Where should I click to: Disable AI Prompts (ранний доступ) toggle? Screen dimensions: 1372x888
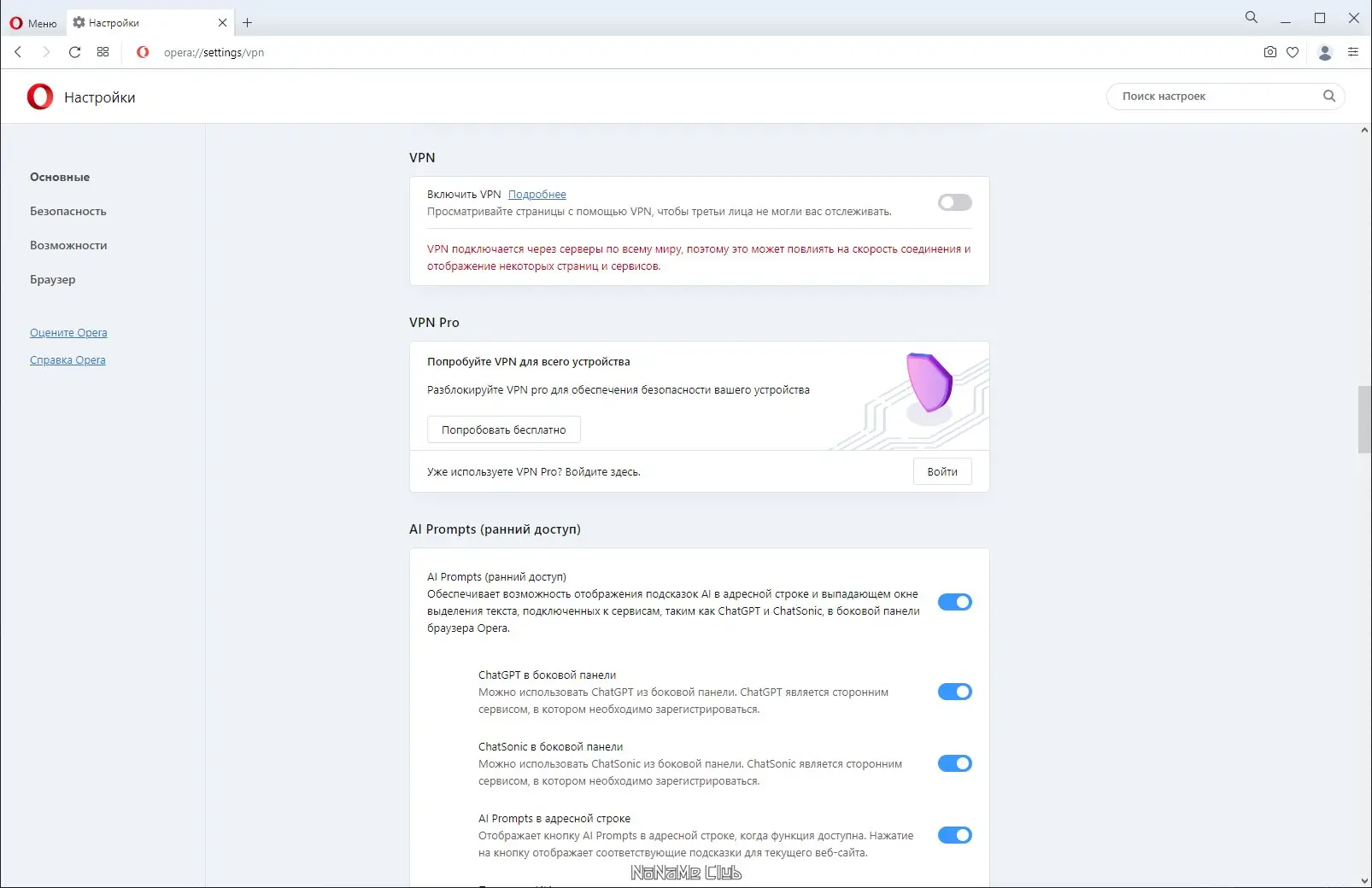tap(955, 602)
